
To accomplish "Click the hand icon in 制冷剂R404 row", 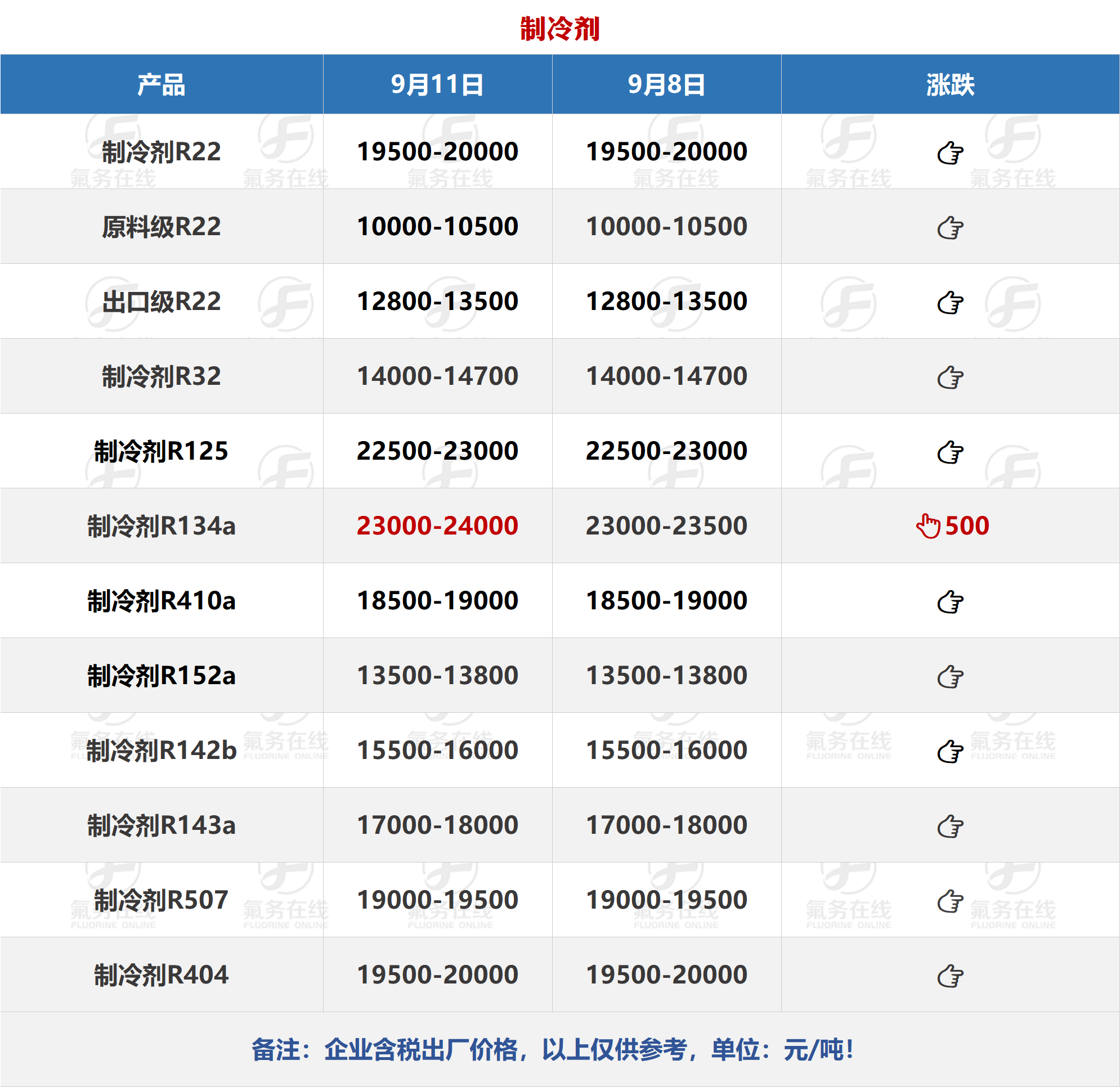I will tap(949, 976).
